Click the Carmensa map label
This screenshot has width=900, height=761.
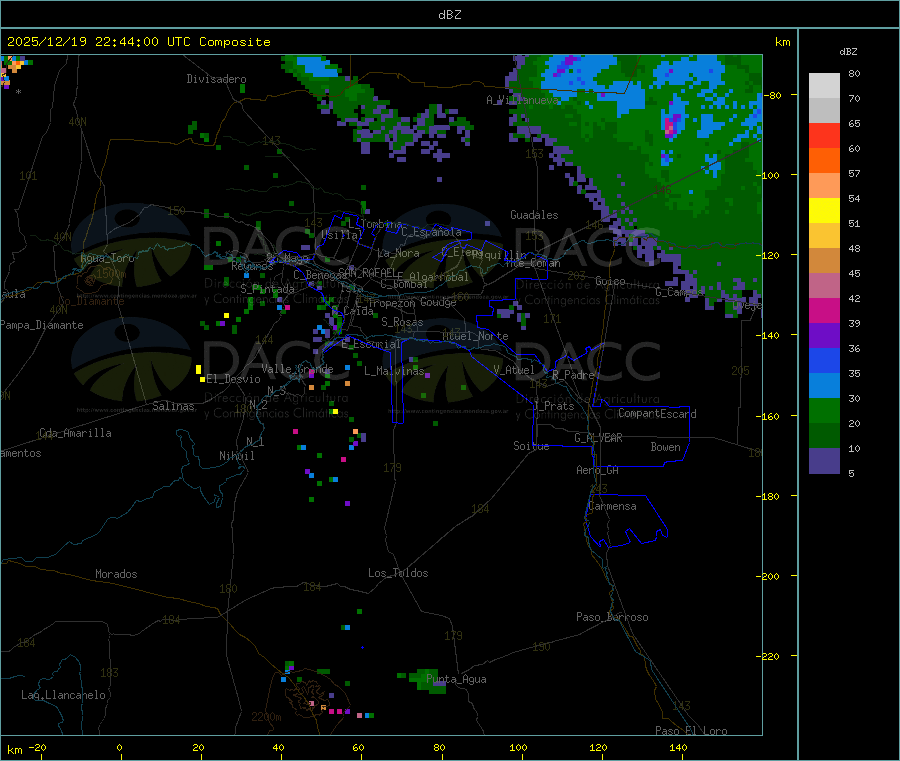click(612, 506)
